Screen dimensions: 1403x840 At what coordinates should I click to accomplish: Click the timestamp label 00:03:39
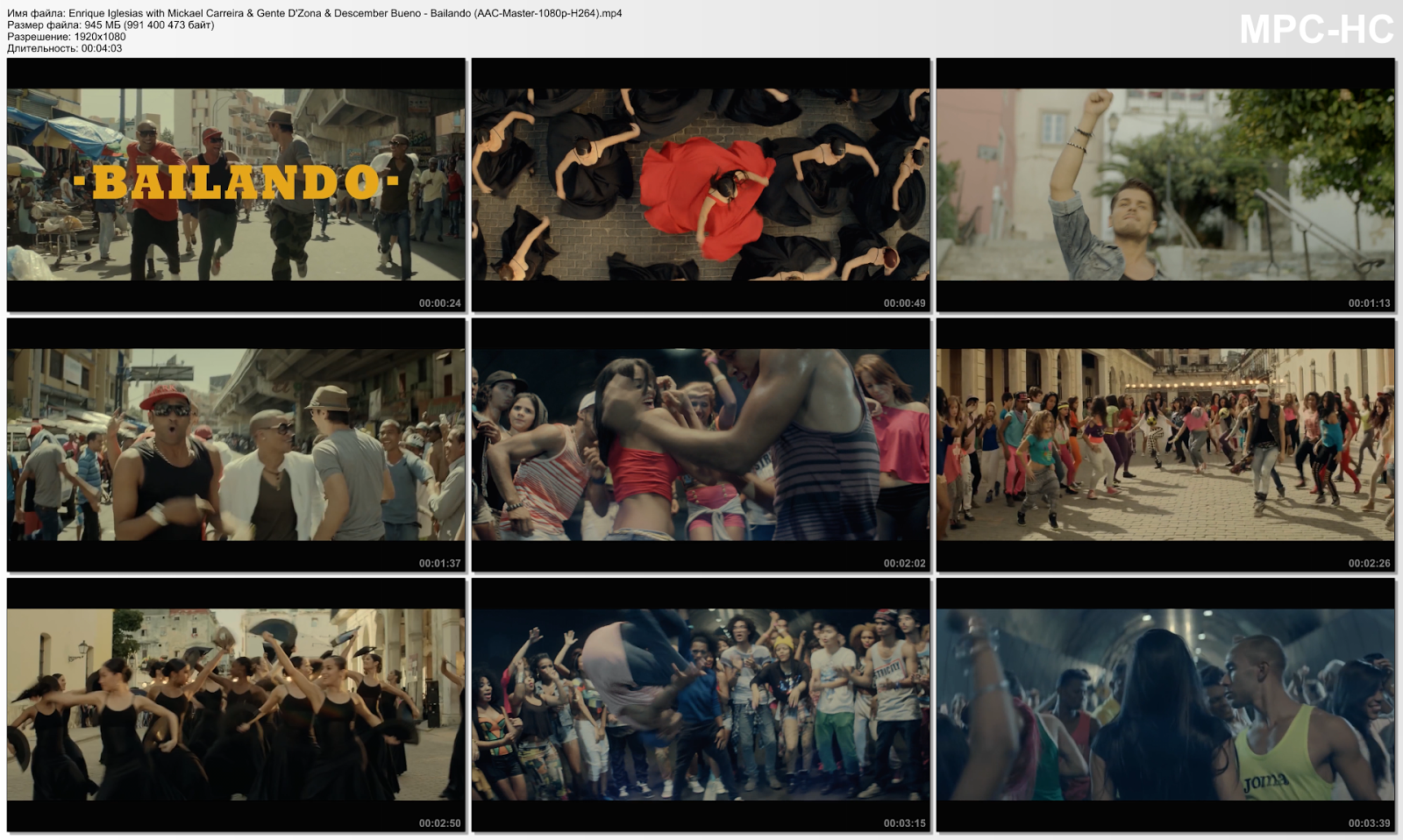pyautogui.click(x=1369, y=823)
